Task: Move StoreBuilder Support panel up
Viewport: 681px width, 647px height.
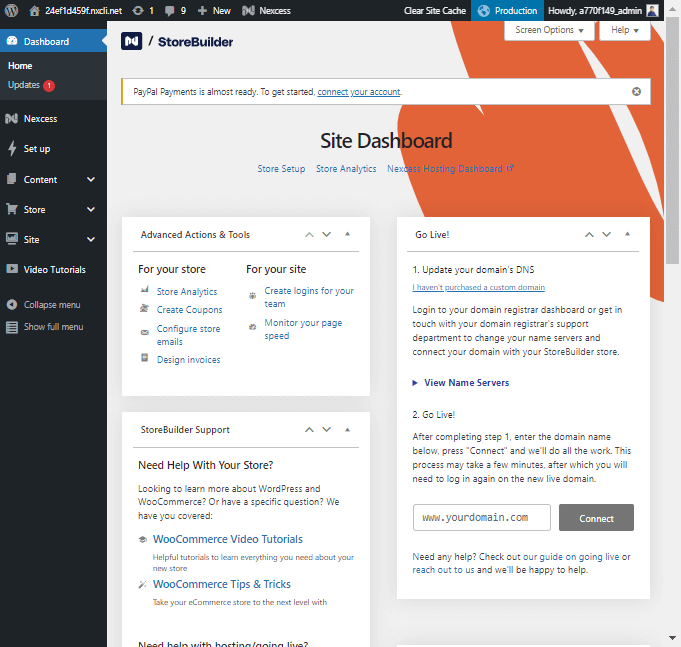Action: 309,430
